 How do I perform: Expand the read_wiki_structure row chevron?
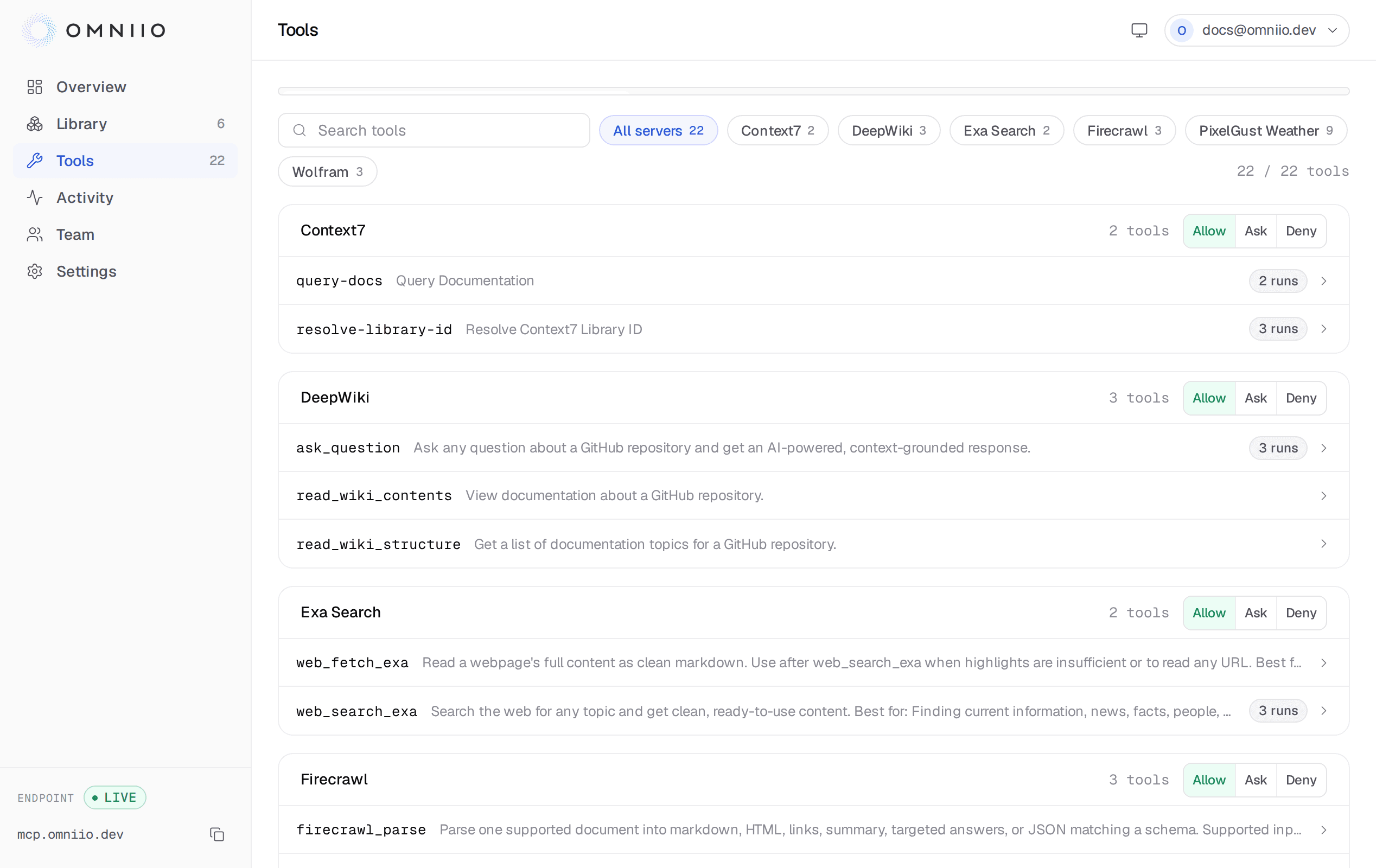pyautogui.click(x=1323, y=544)
